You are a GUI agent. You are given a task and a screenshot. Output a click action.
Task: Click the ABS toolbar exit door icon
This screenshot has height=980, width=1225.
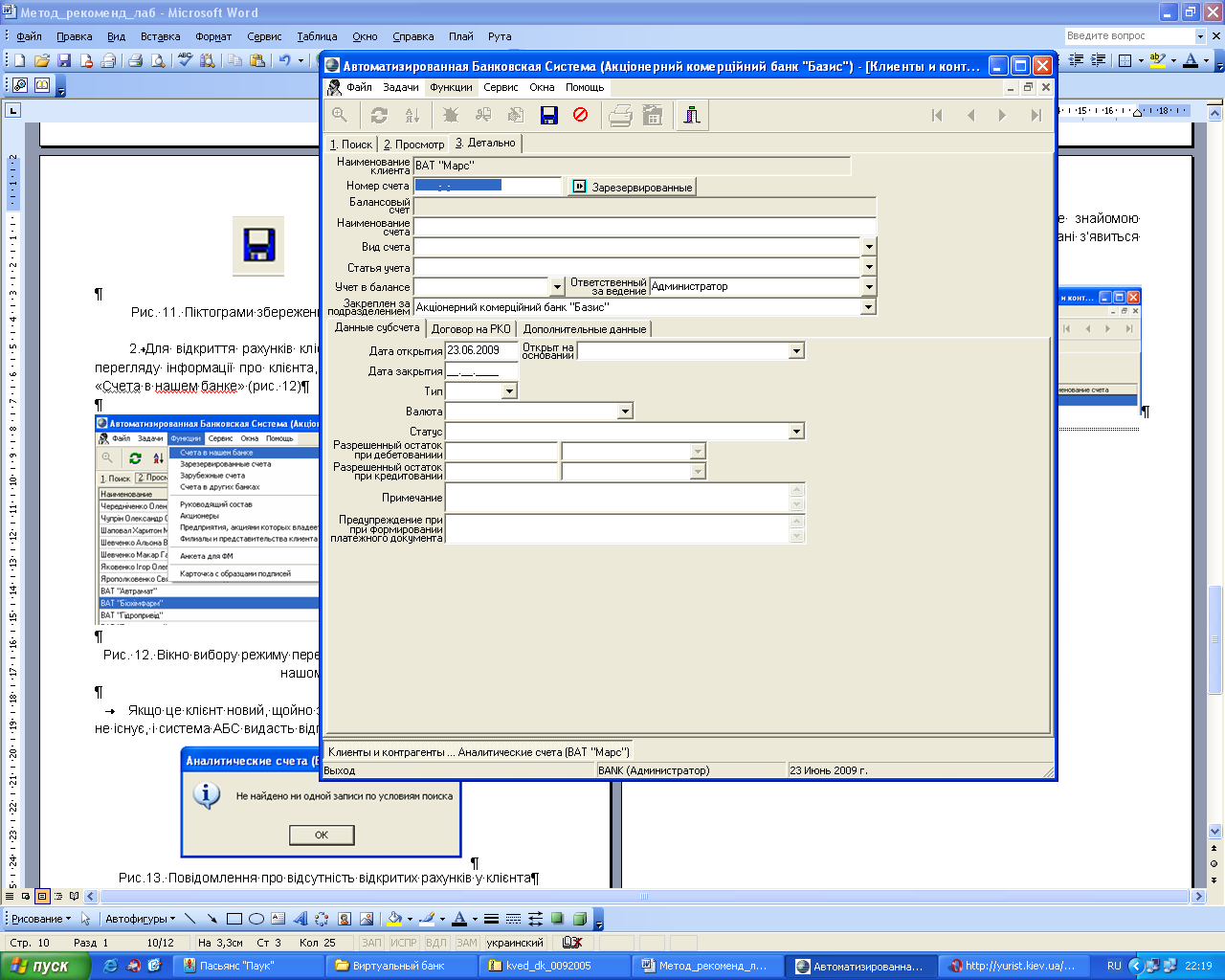pos(692,115)
